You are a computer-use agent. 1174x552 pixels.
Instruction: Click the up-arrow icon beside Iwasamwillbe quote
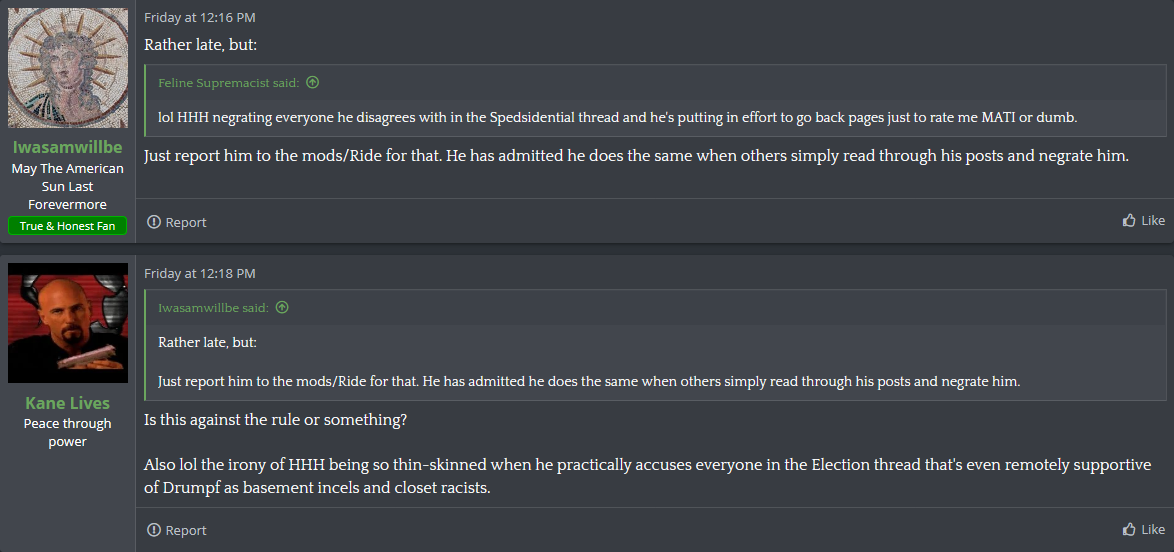click(x=282, y=307)
